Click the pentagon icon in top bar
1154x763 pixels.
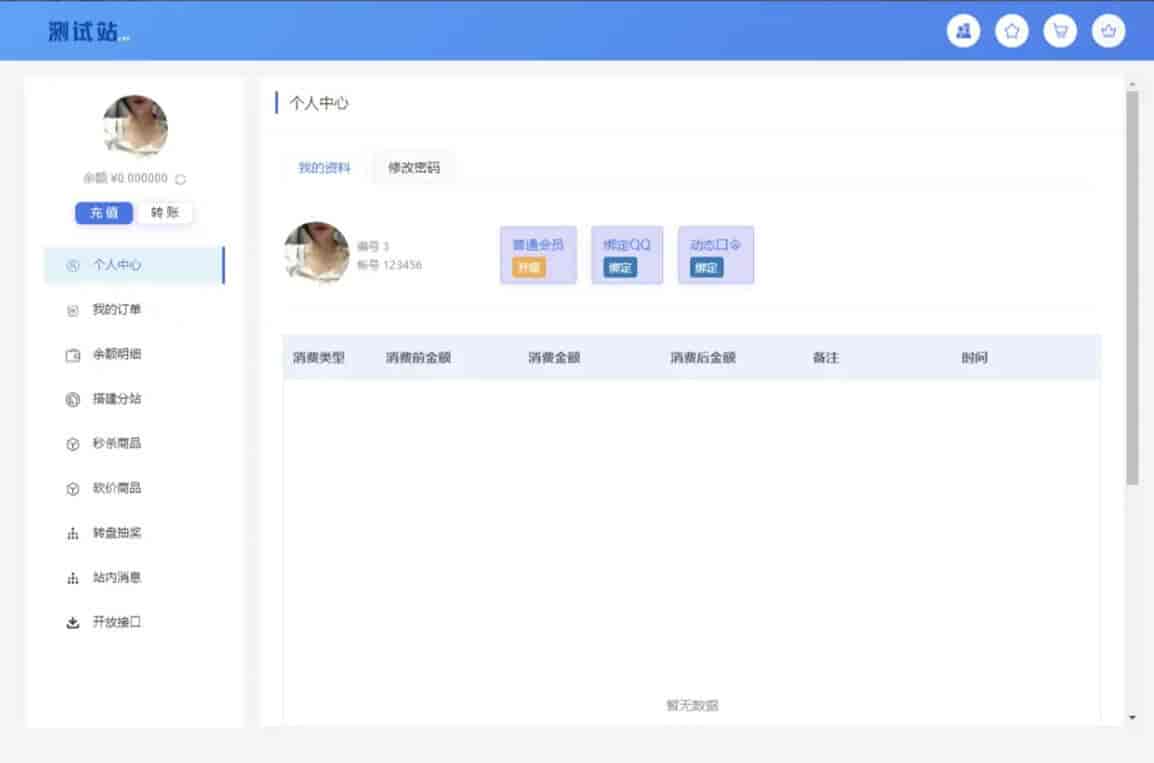(1011, 31)
